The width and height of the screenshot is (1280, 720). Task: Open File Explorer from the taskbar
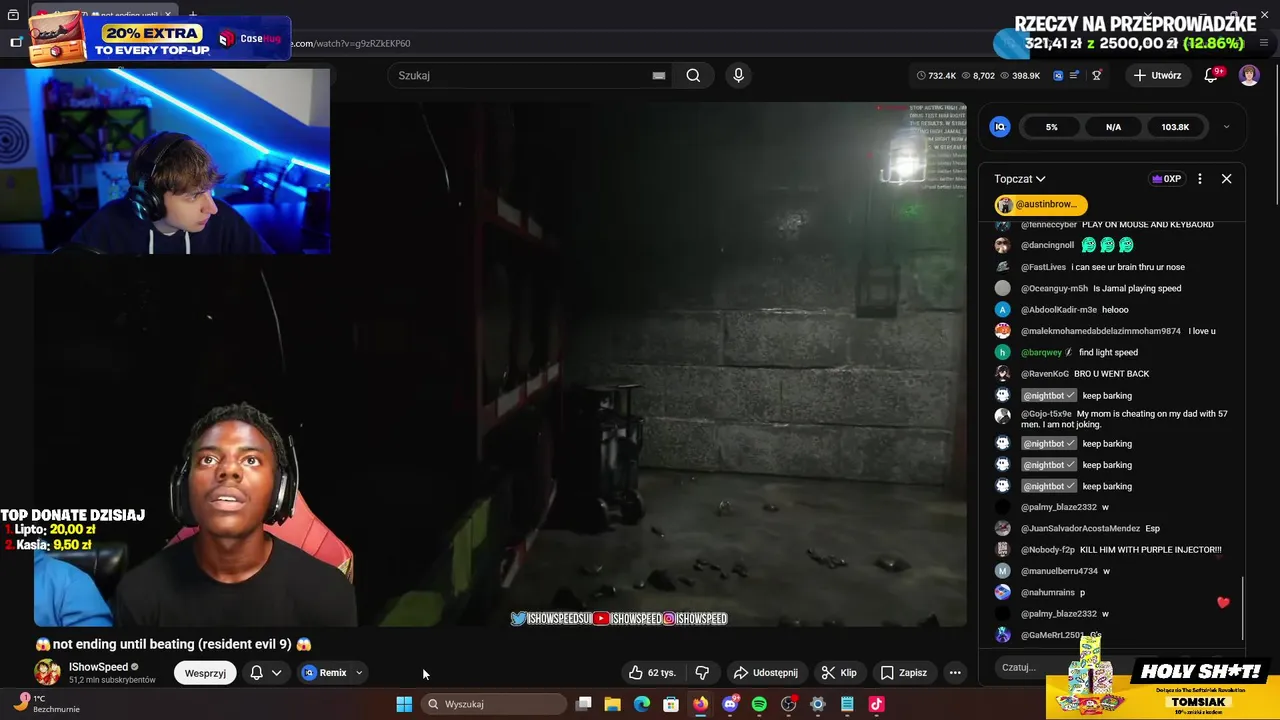click(613, 704)
